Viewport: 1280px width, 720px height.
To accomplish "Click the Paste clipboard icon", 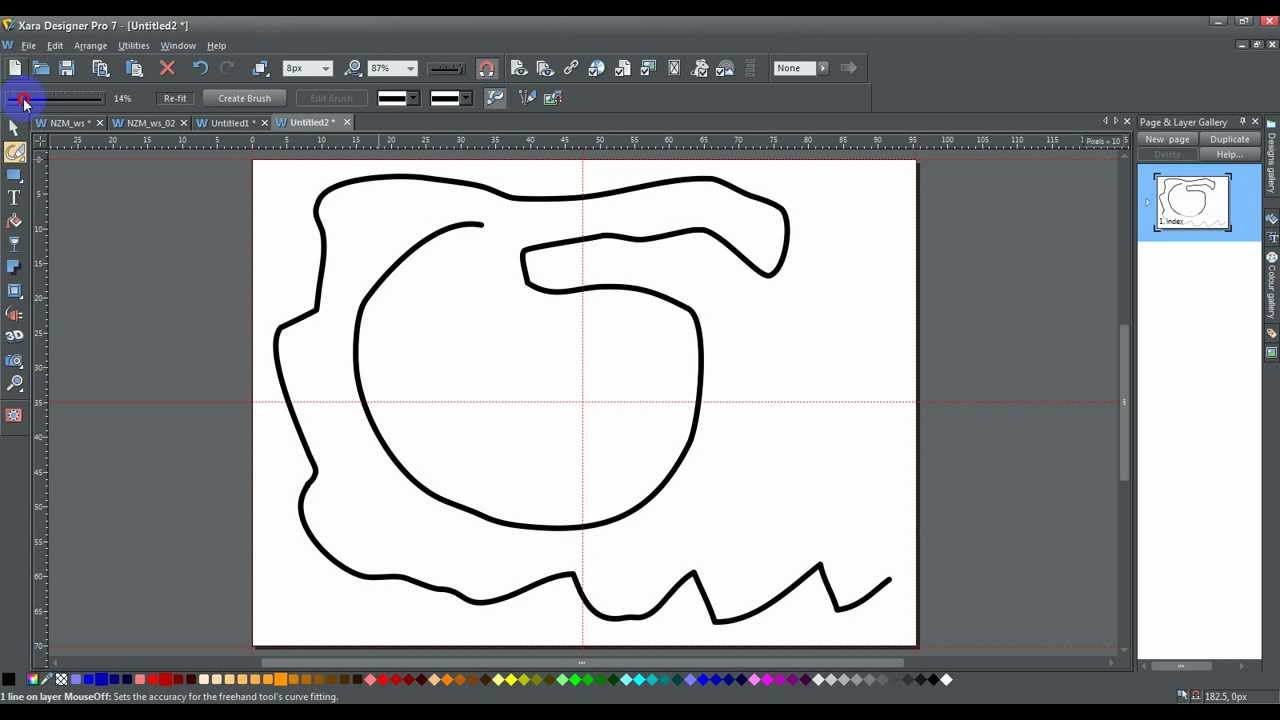I will coord(134,68).
